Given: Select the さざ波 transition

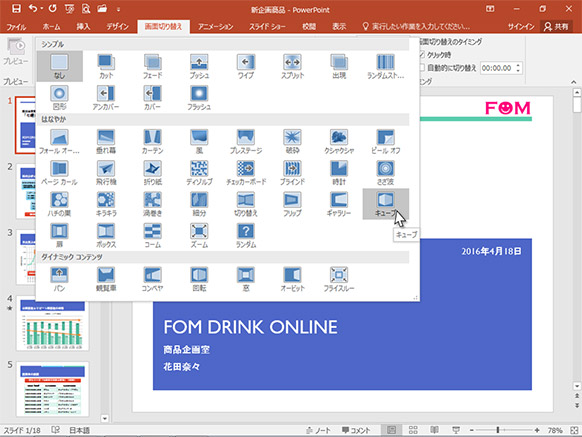Looking at the screenshot, I should 386,173.
